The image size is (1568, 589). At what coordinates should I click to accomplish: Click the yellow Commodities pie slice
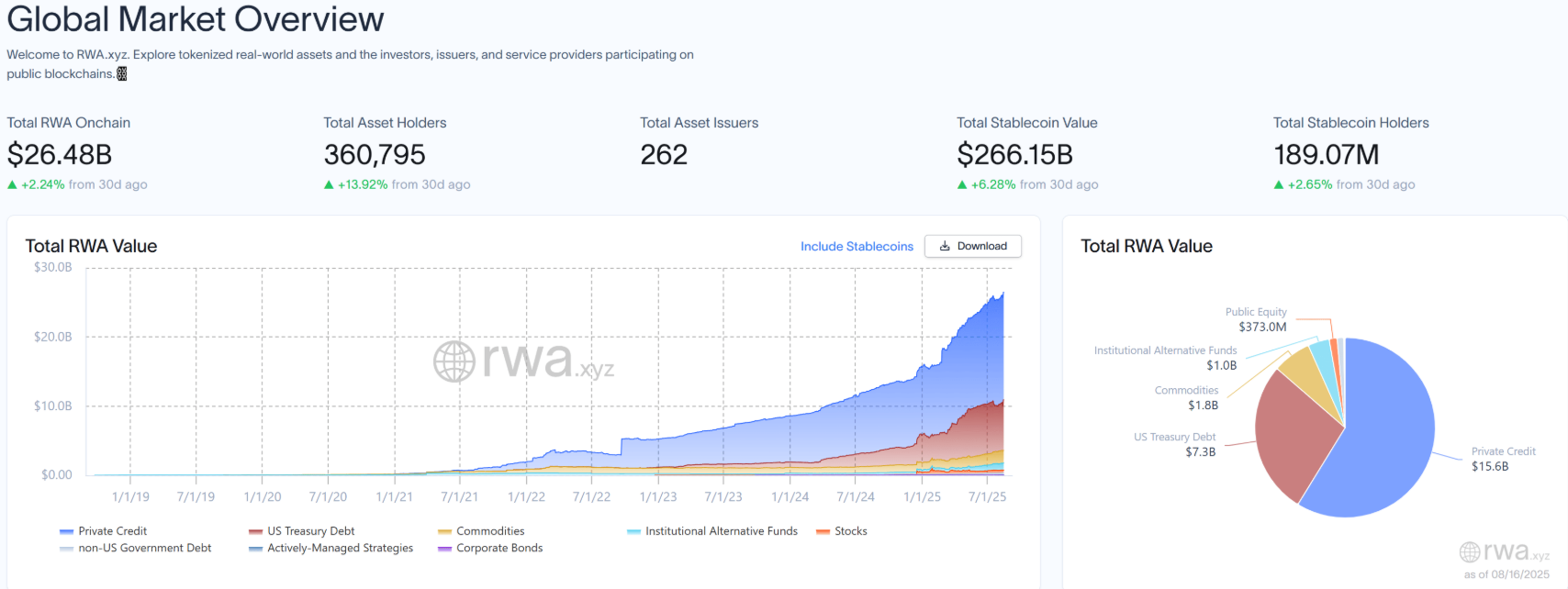[1311, 376]
